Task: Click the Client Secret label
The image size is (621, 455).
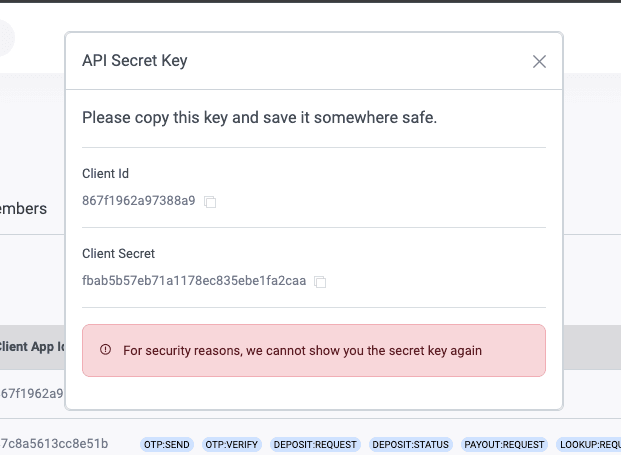Action: coord(118,253)
